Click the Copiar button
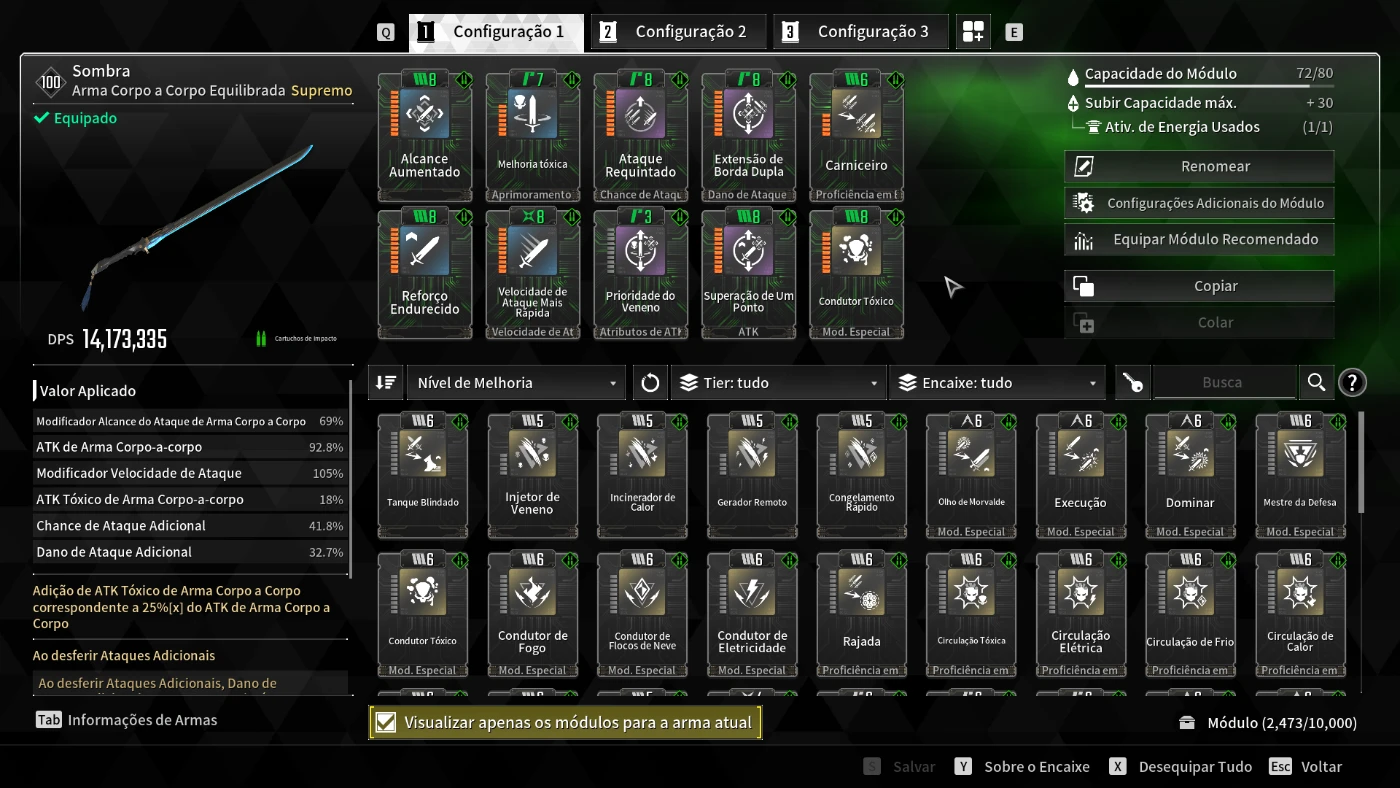 click(1199, 286)
